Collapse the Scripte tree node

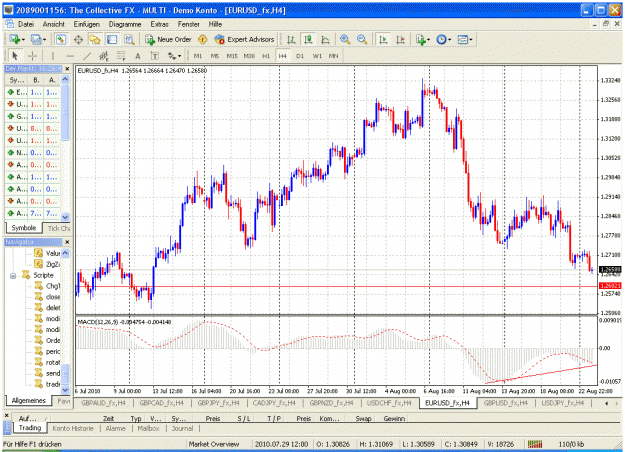click(x=13, y=275)
